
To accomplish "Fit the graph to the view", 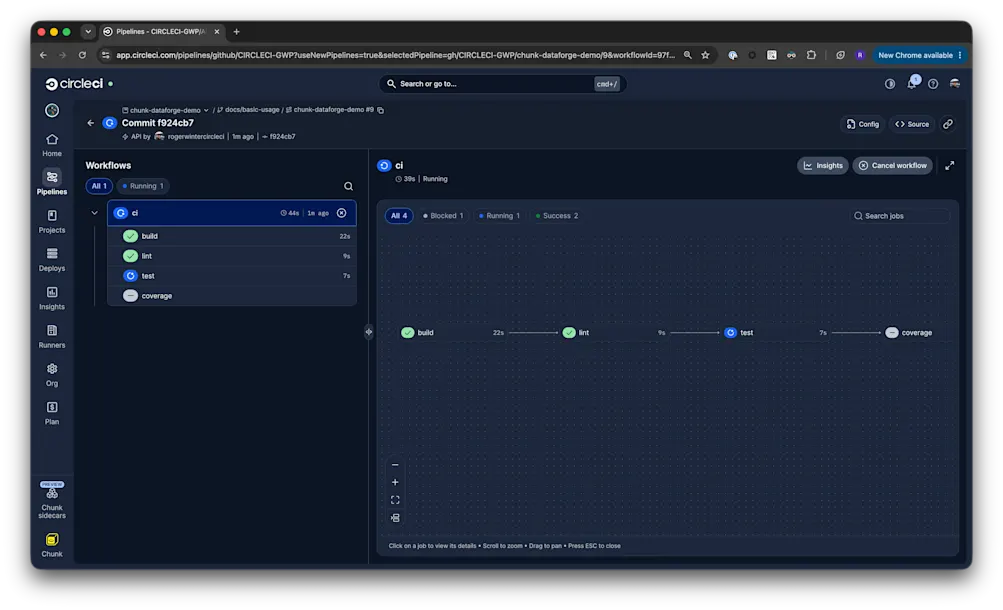I will 395,500.
